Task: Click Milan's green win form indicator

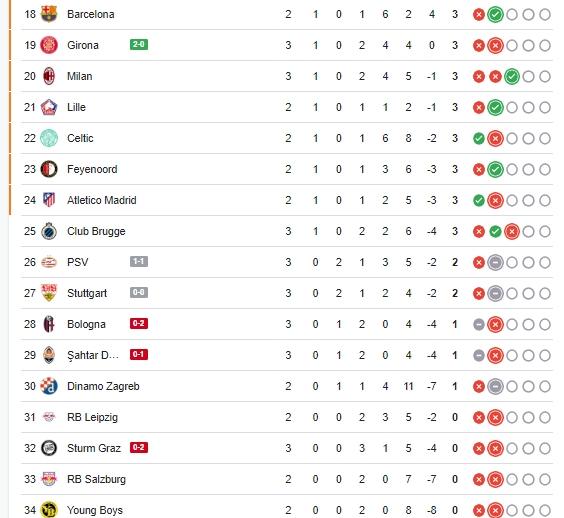Action: click(x=512, y=77)
